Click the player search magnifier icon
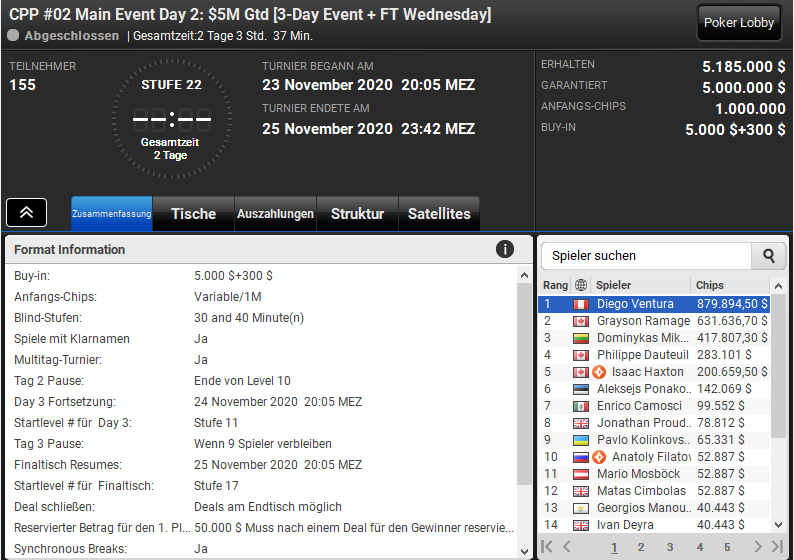The image size is (794, 560). pos(768,256)
